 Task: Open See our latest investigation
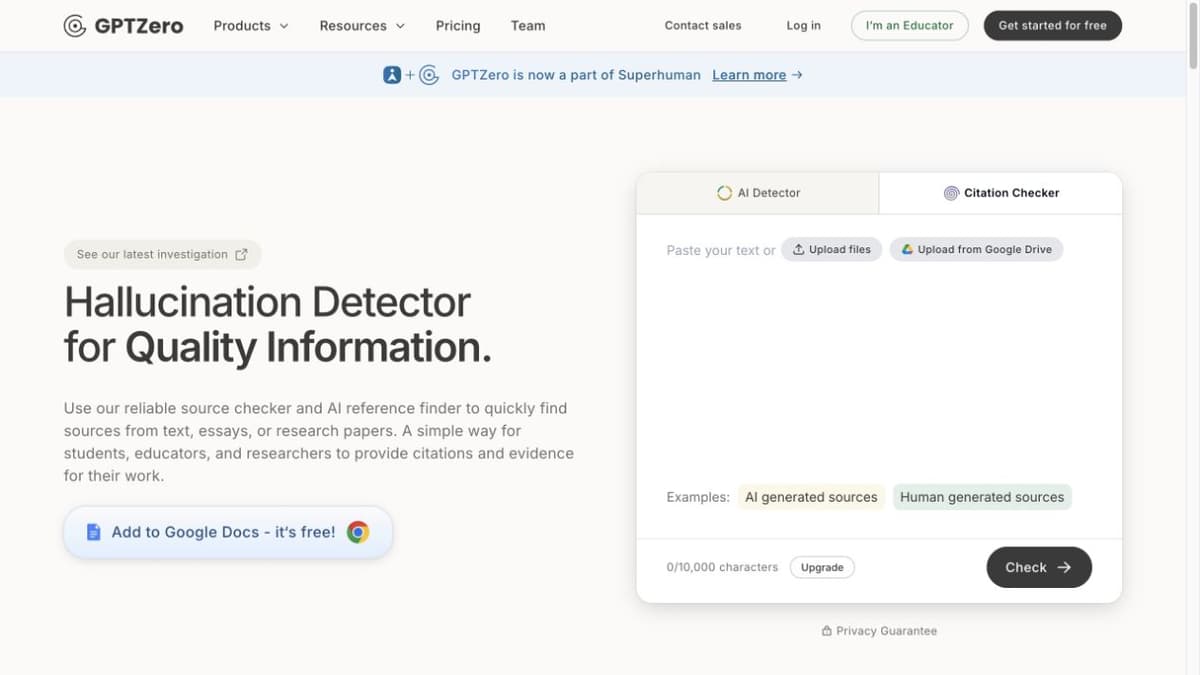pos(162,254)
